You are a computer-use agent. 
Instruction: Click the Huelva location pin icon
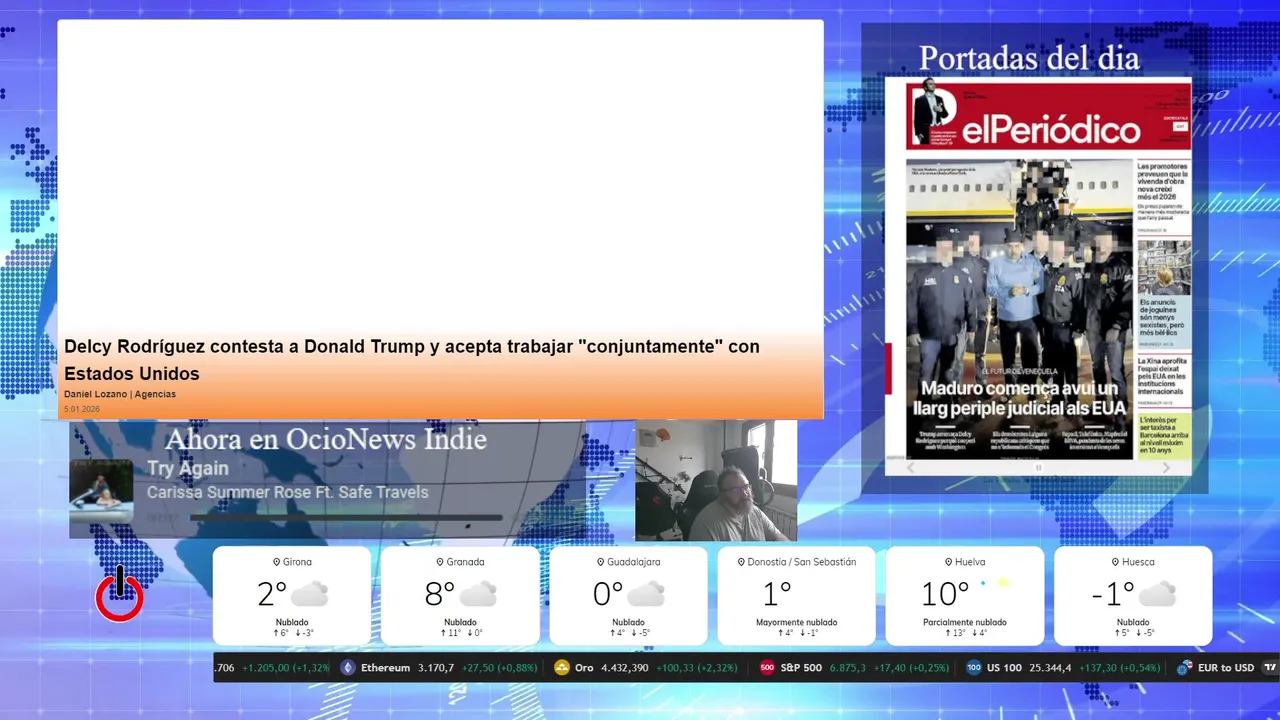pos(948,562)
